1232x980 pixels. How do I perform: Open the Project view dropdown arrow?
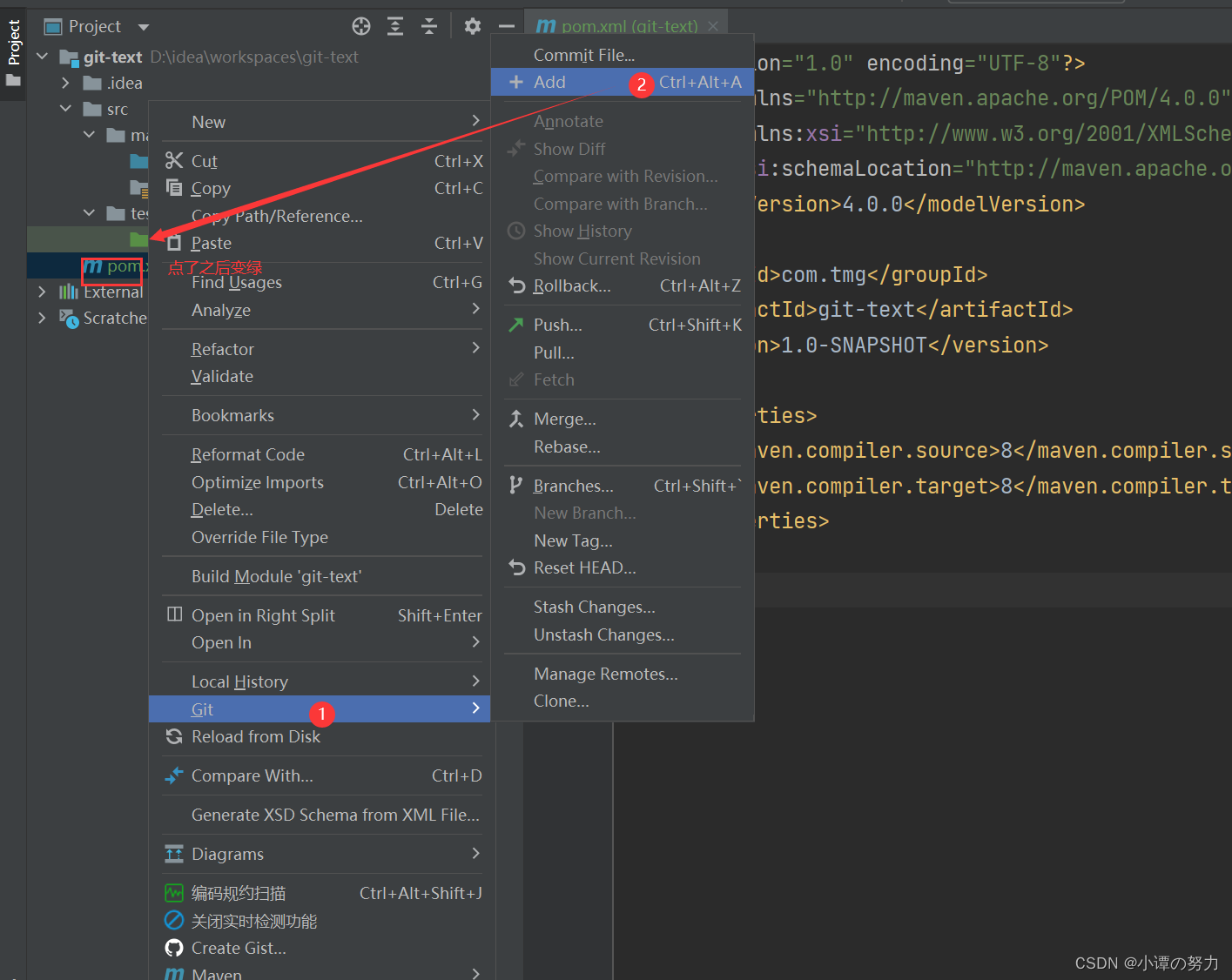tap(144, 27)
